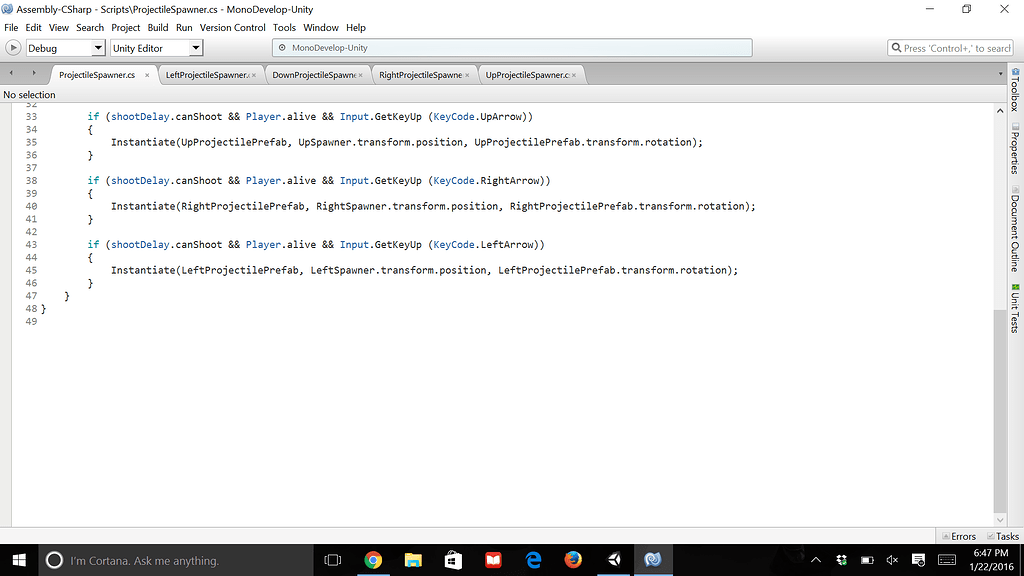Open Dropbox from the system tray
The width and height of the screenshot is (1024, 576).
tap(843, 560)
